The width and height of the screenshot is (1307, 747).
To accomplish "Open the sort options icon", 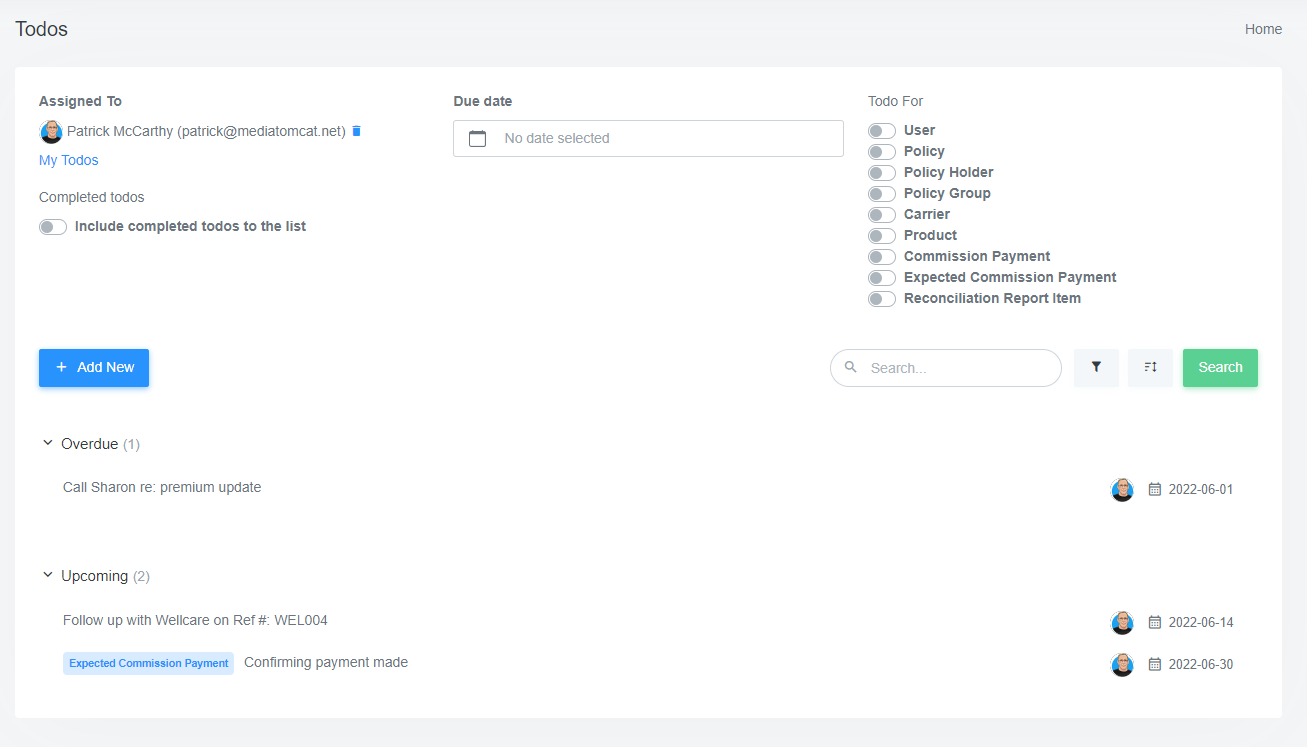I will point(1150,368).
